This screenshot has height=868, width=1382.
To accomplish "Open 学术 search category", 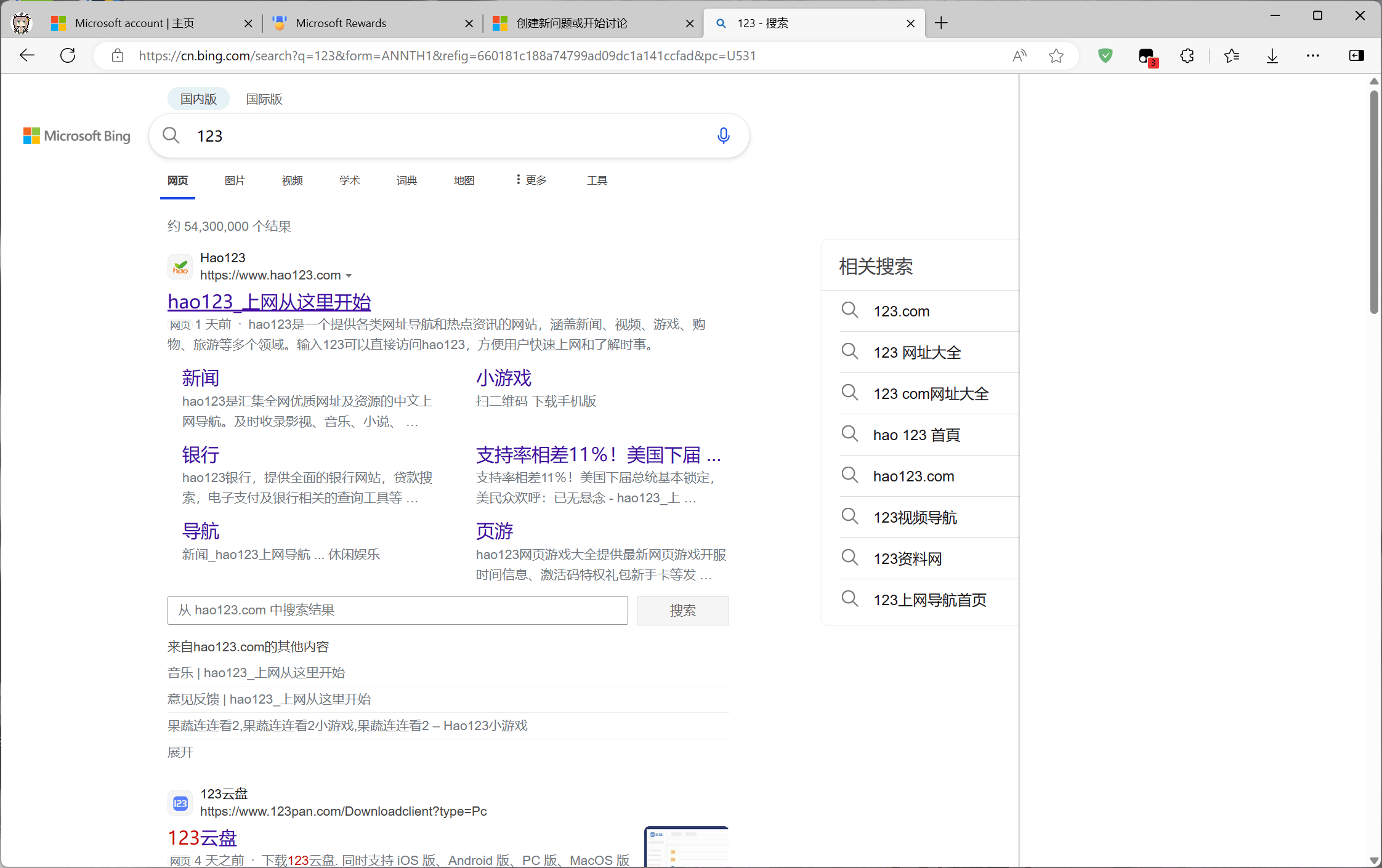I will click(349, 180).
